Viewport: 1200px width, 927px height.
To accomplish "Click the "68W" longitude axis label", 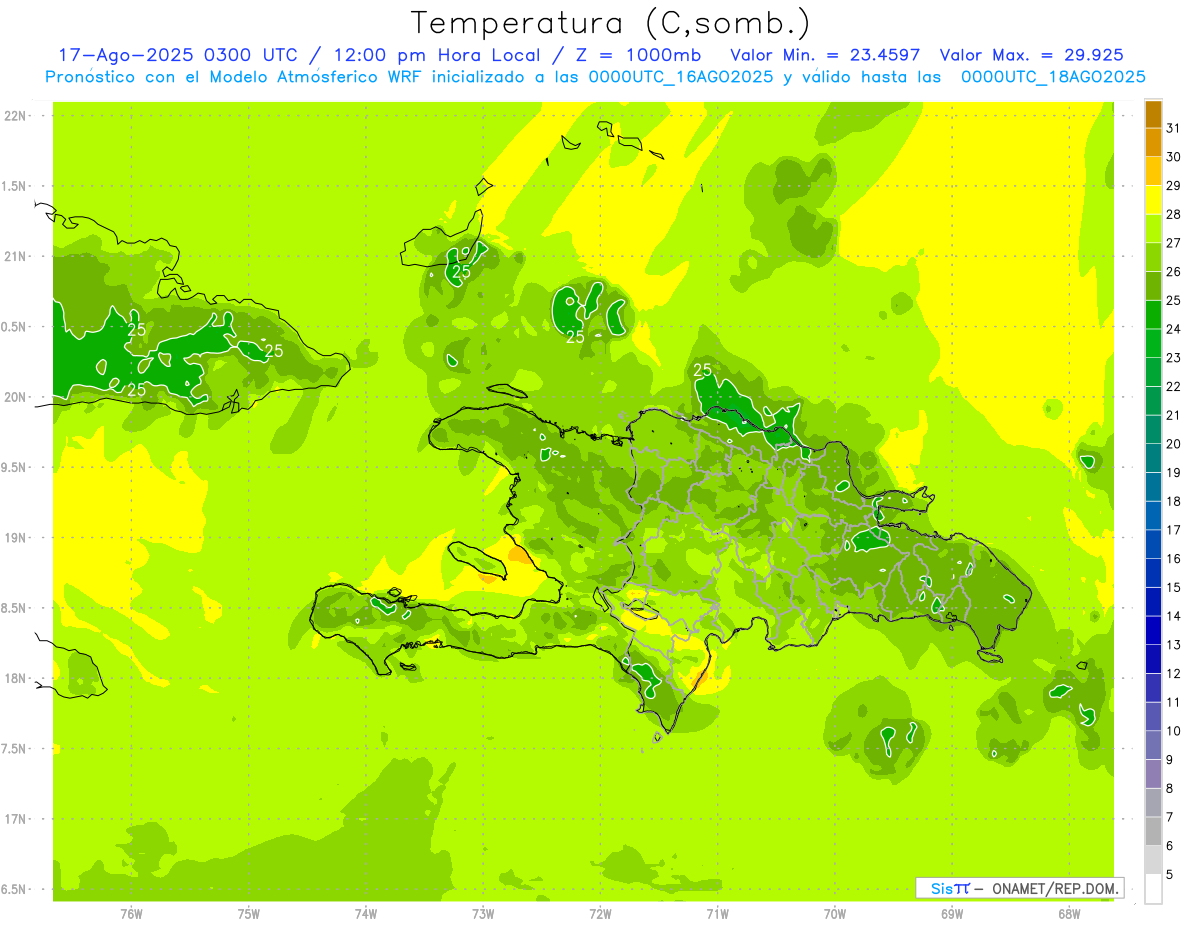I will click(x=1068, y=913).
